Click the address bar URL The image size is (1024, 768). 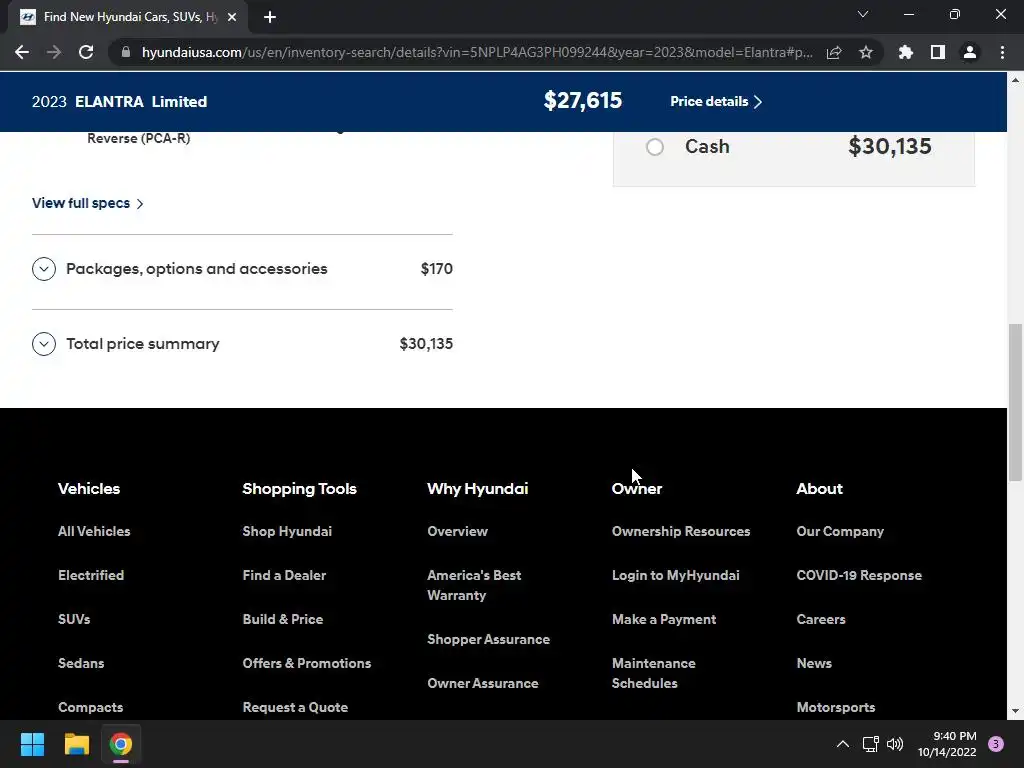(x=477, y=52)
